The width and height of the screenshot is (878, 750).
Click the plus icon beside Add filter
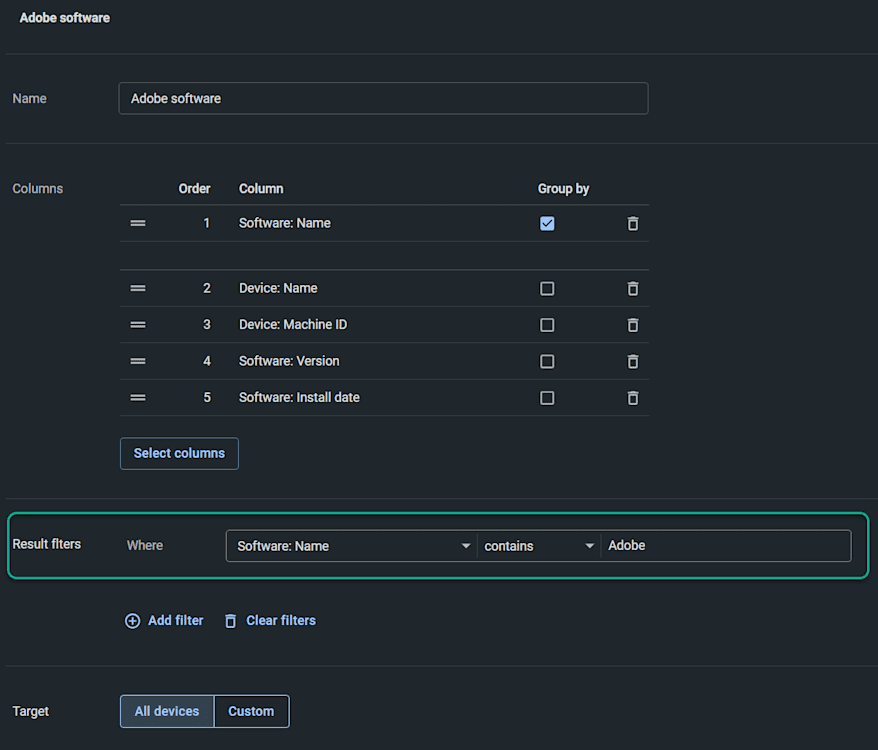pyautogui.click(x=132, y=621)
